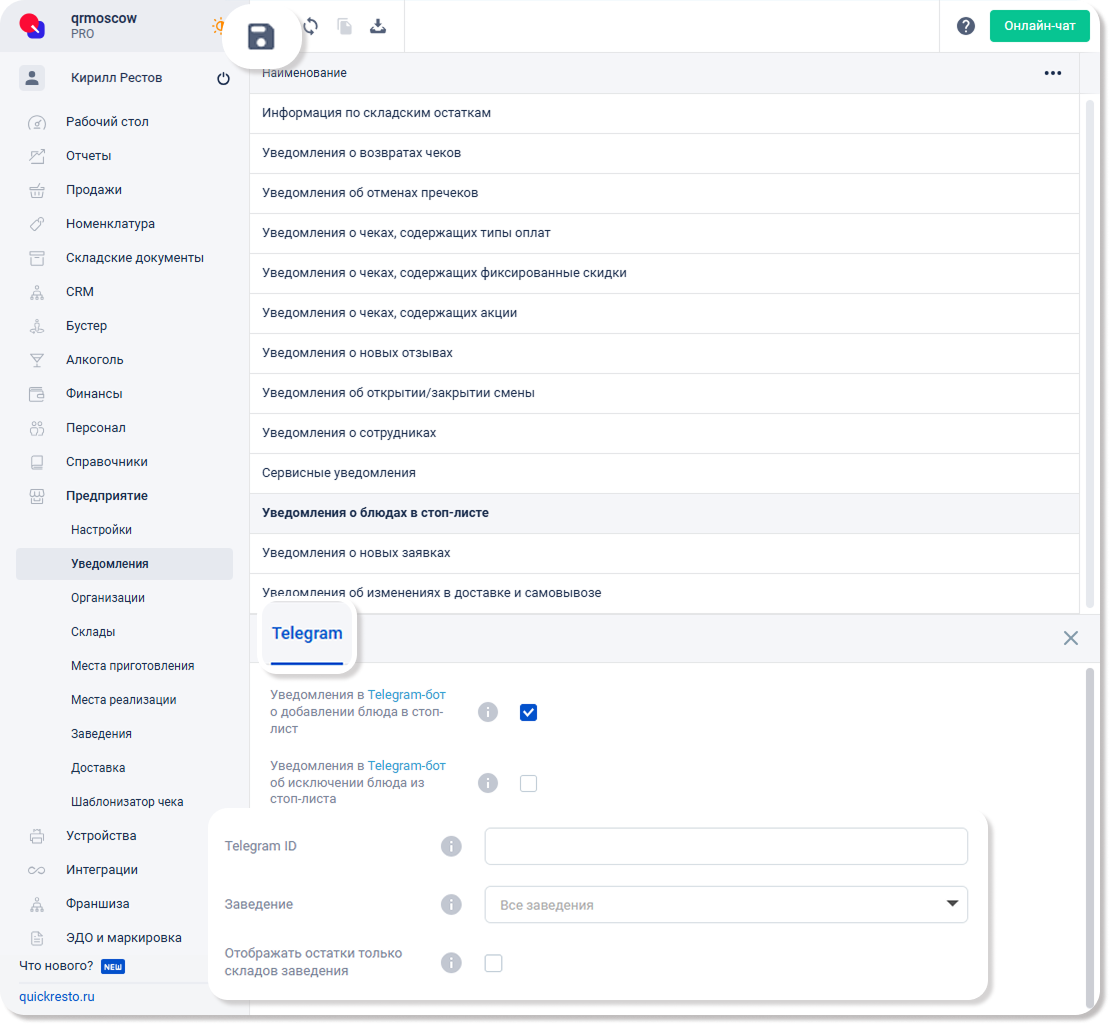
Task: Click the notifications list vertical scrollbar
Action: pos(1090,350)
